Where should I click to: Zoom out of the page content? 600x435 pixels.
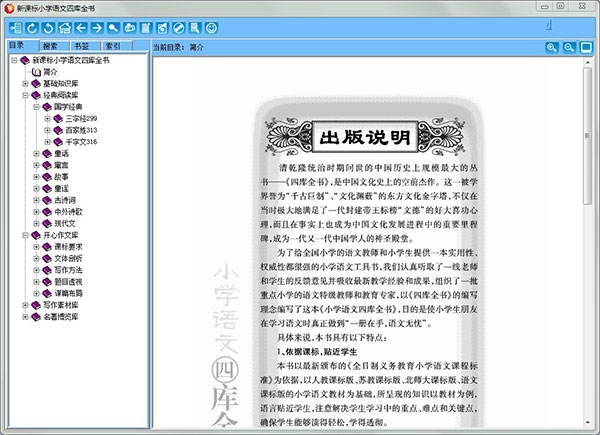pos(569,47)
